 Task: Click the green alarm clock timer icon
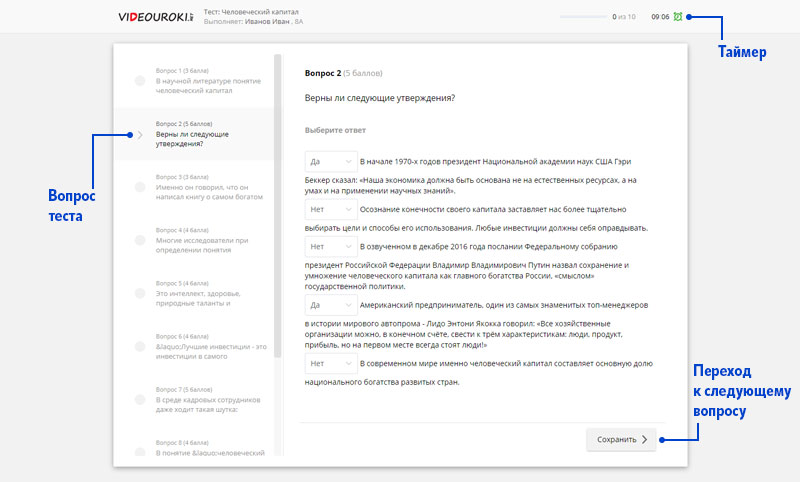pyautogui.click(x=678, y=17)
